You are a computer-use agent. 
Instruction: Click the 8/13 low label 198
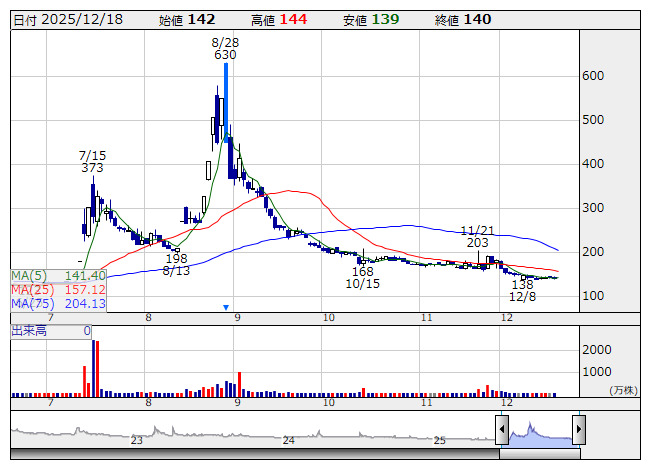[176, 258]
